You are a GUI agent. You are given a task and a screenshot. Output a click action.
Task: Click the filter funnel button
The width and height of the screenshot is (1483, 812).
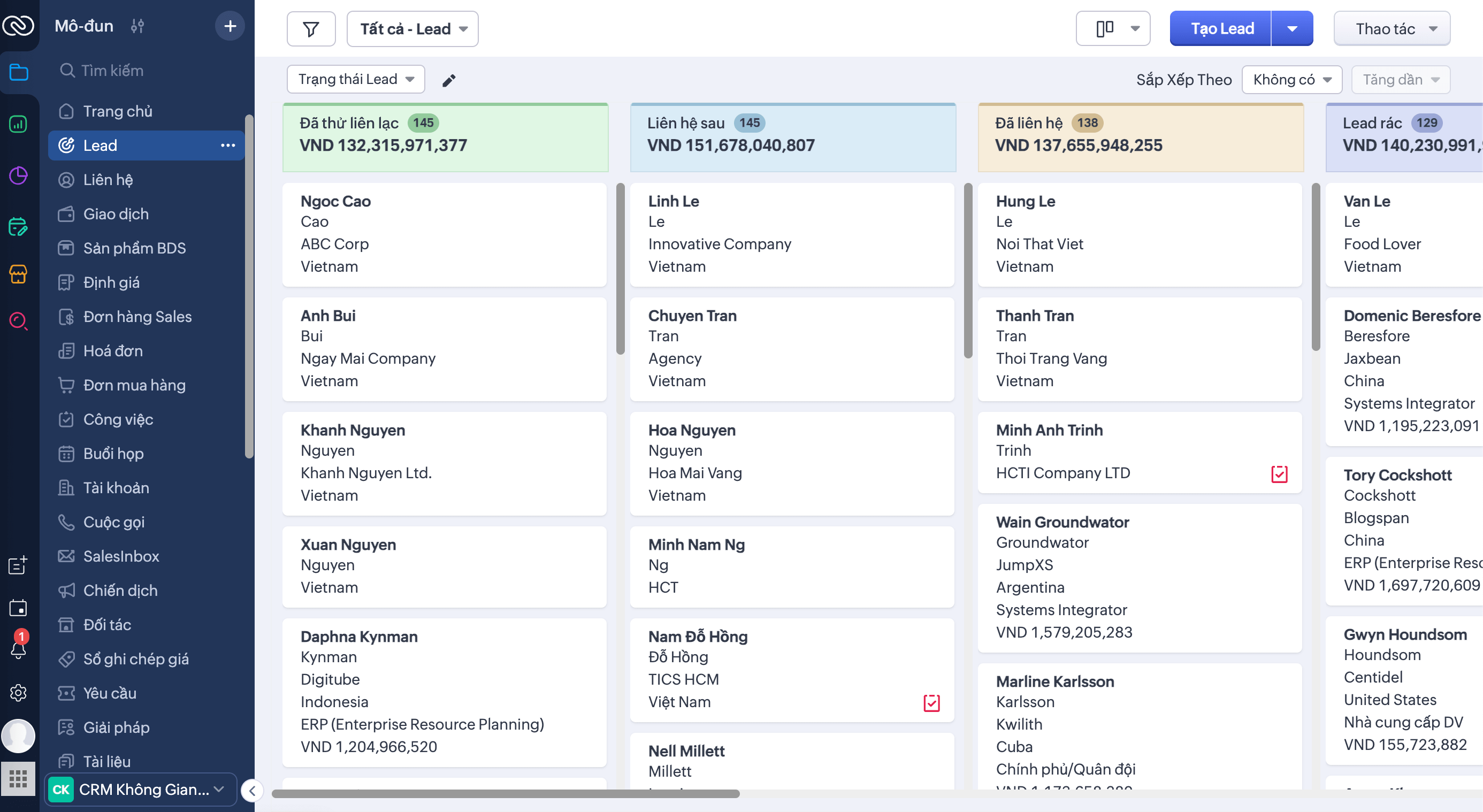311,29
